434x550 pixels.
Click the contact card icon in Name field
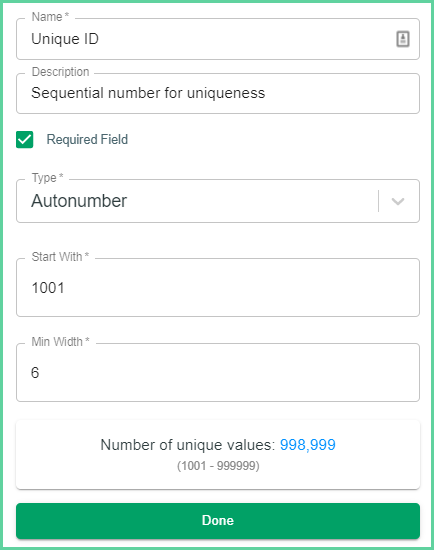403,39
